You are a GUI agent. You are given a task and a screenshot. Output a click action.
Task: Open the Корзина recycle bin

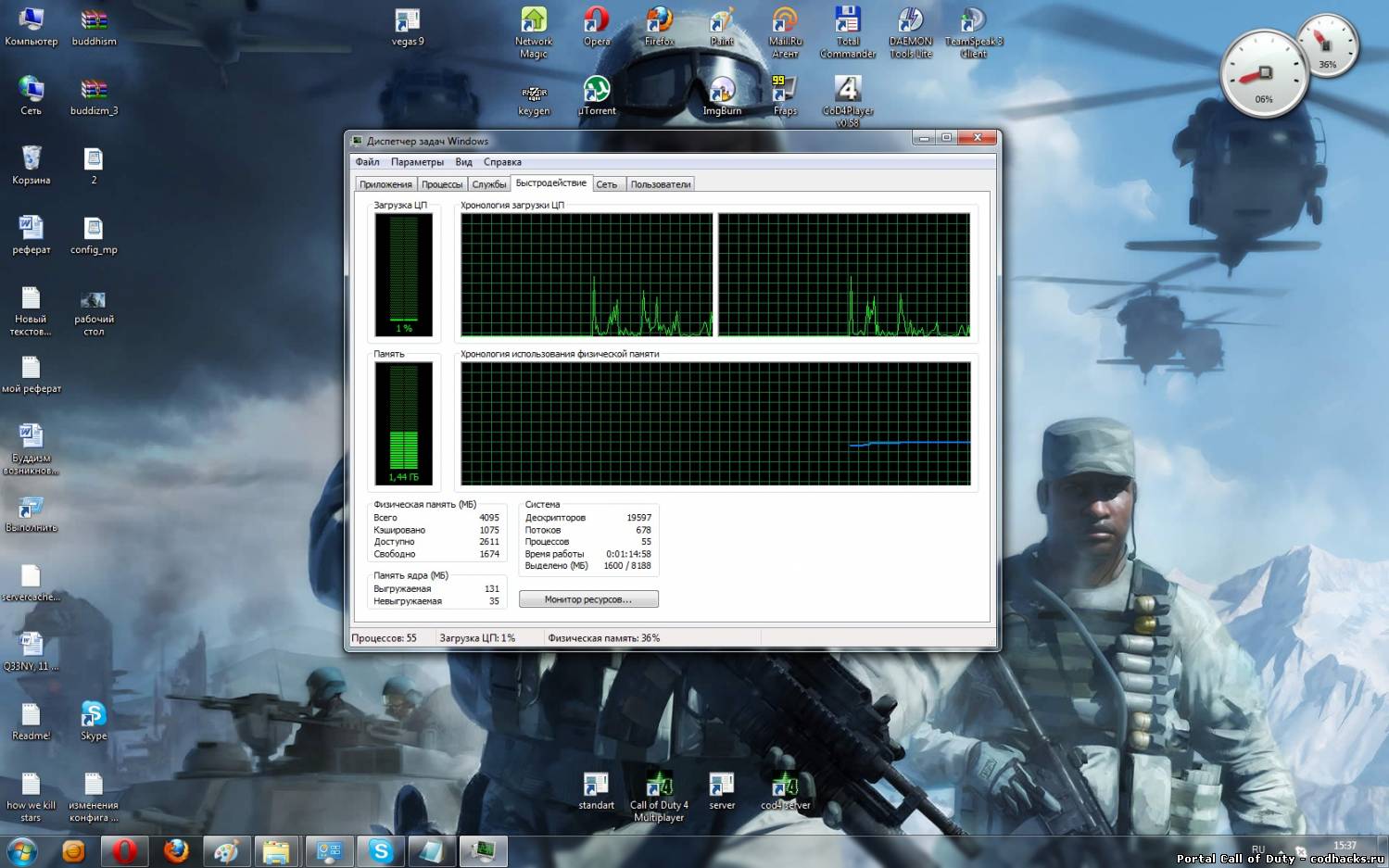coord(32,164)
